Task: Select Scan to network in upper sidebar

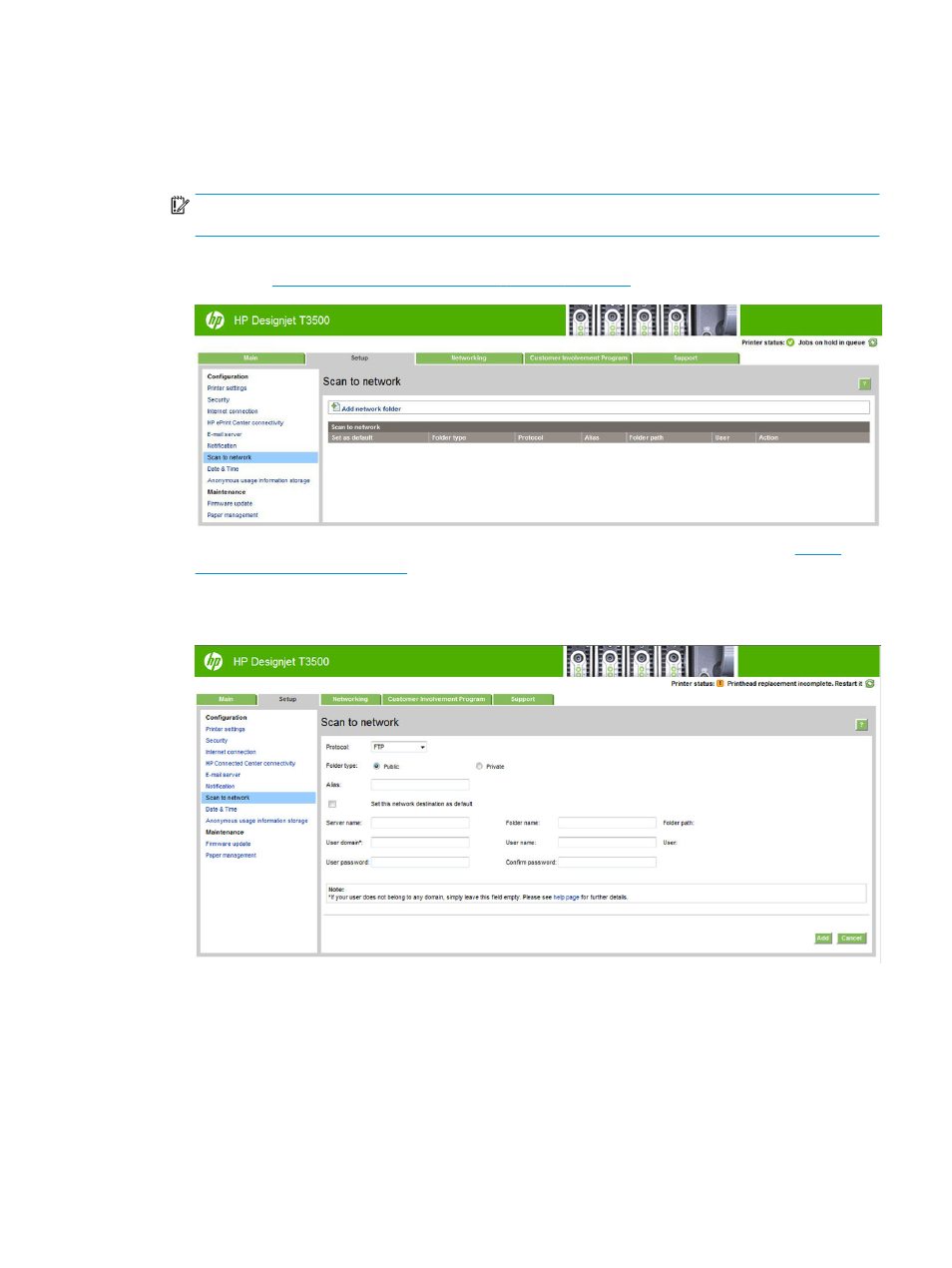Action: tap(260, 457)
